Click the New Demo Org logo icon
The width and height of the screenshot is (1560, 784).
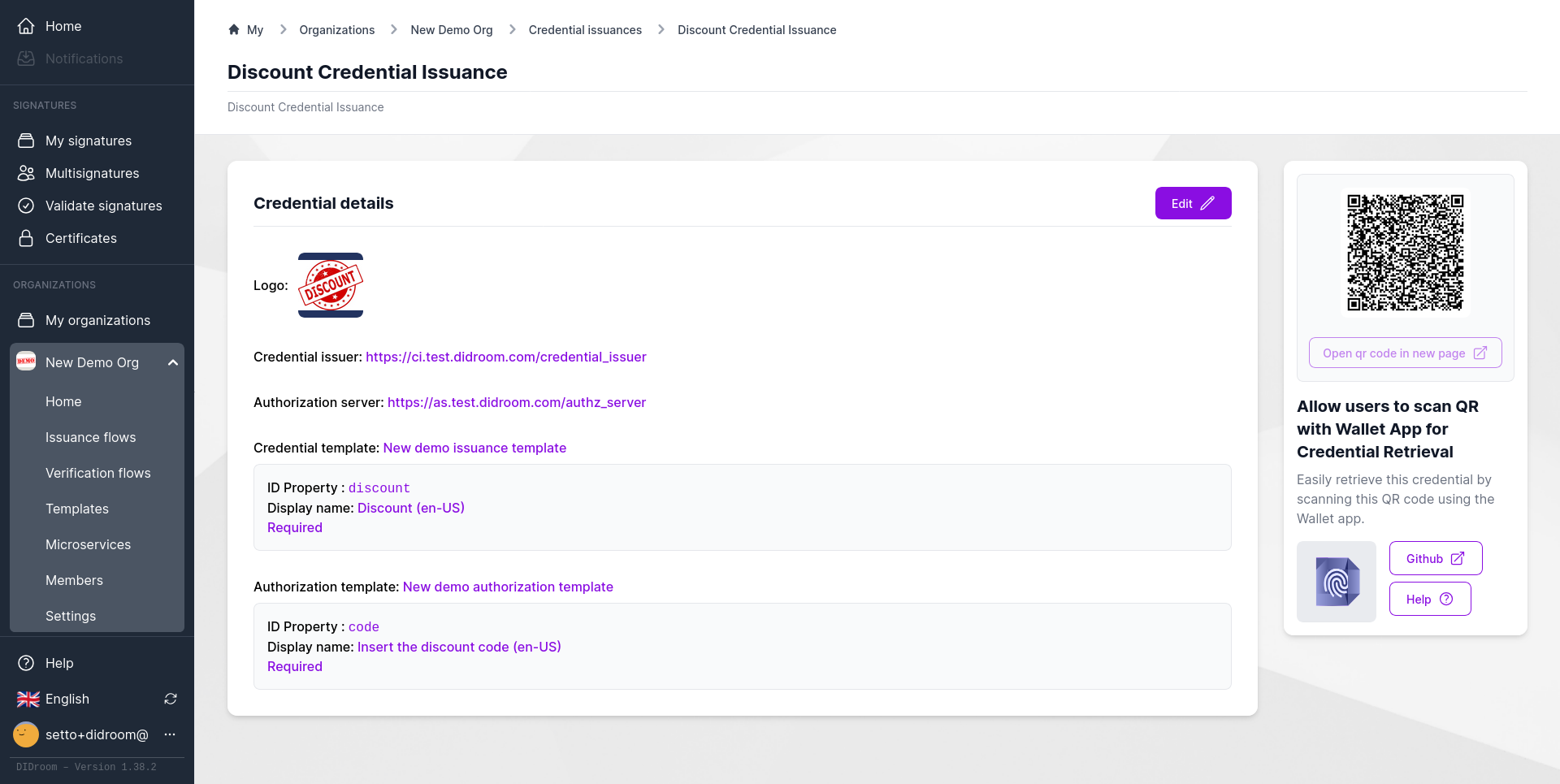pos(26,362)
